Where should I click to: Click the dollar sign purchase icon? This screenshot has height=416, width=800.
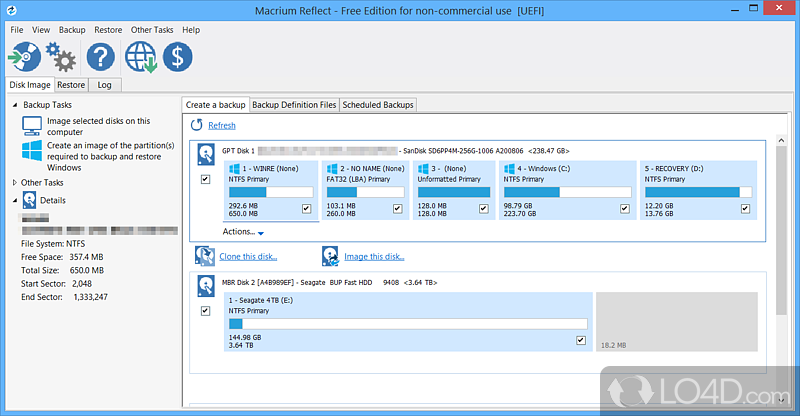(x=178, y=57)
